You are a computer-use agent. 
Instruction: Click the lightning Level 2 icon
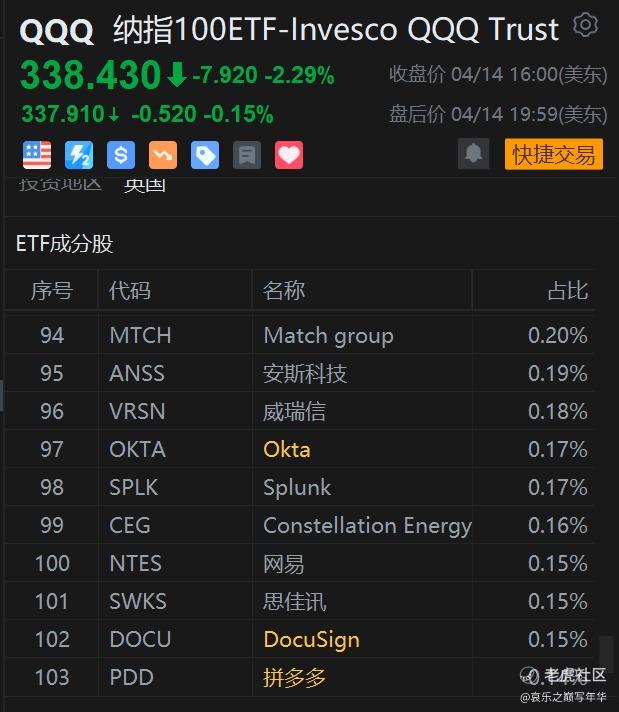[x=79, y=155]
